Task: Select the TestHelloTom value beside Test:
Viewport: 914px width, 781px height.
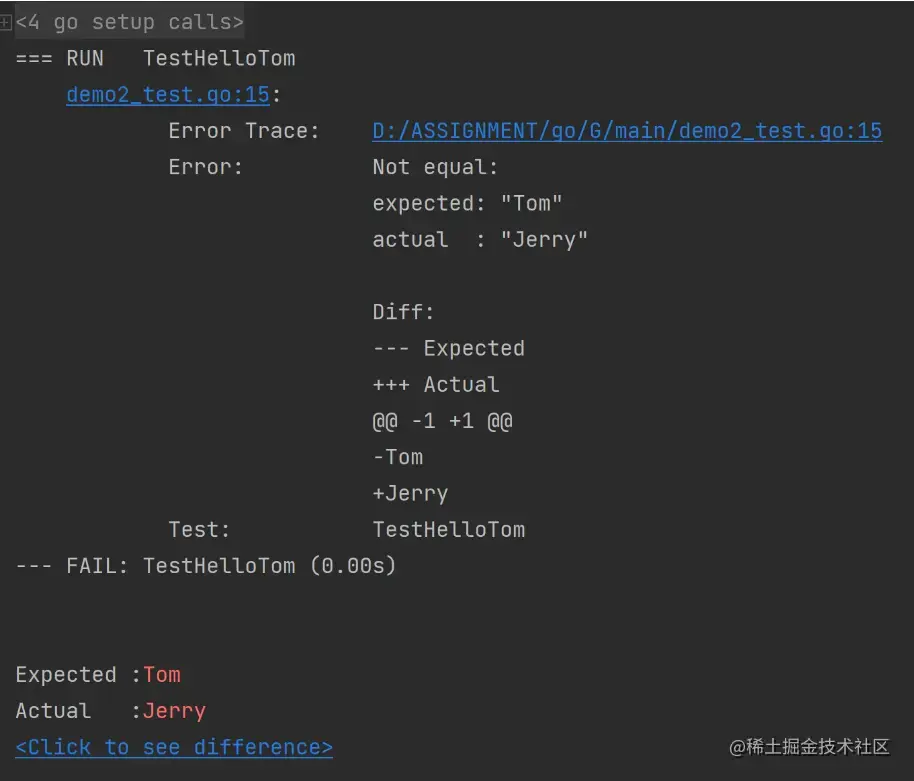Action: pos(449,530)
